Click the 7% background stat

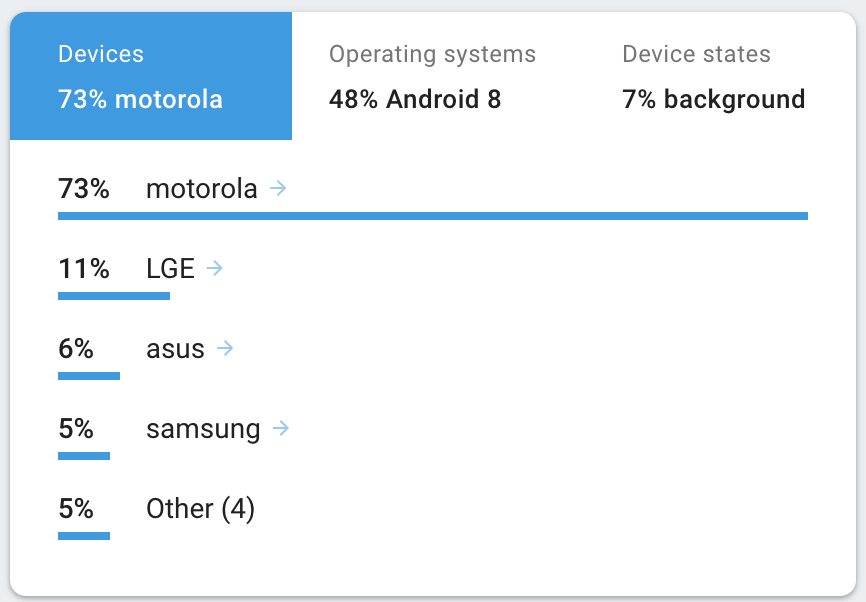[x=713, y=99]
